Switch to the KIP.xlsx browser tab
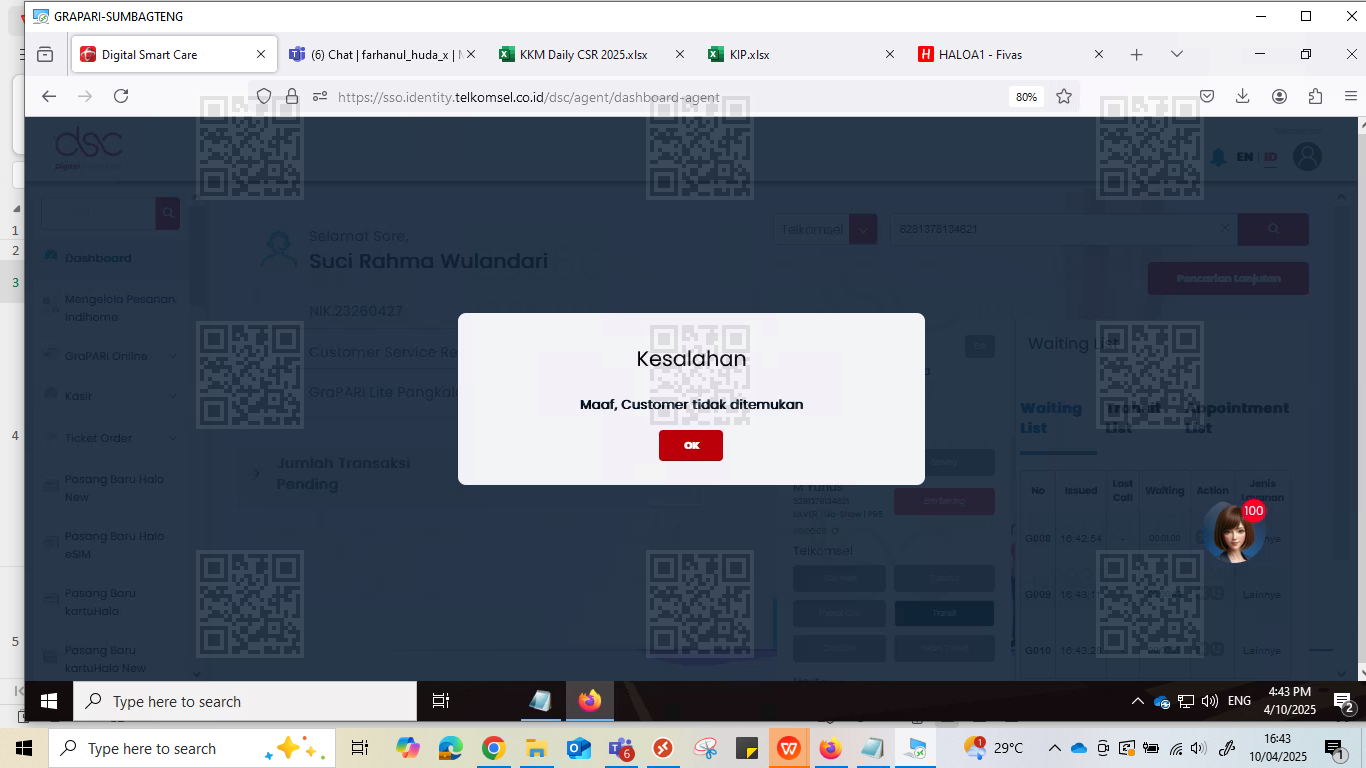The image size is (1366, 768). pyautogui.click(x=799, y=54)
